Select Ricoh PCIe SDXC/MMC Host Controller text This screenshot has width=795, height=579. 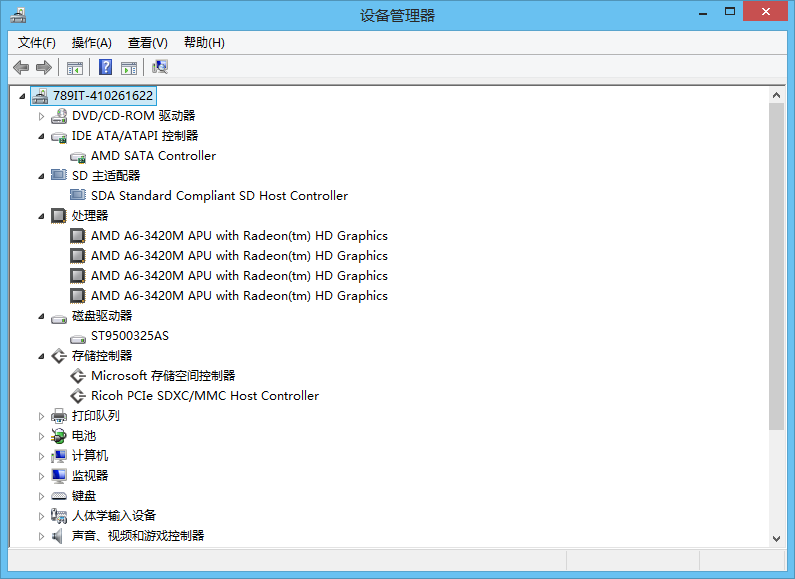(205, 396)
